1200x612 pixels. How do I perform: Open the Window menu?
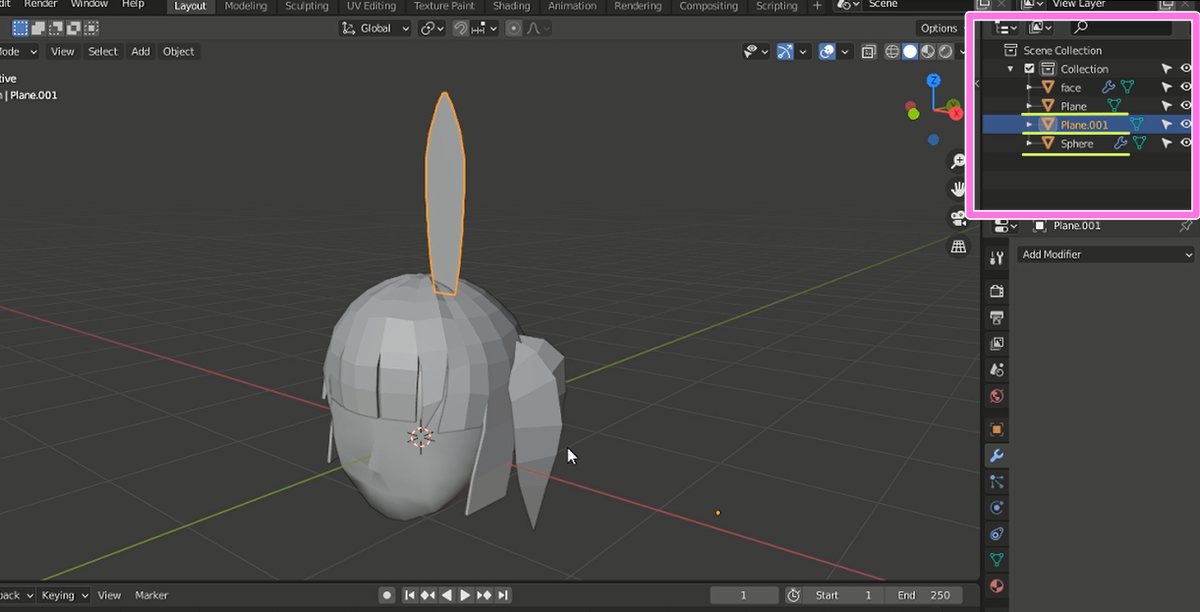click(x=89, y=5)
